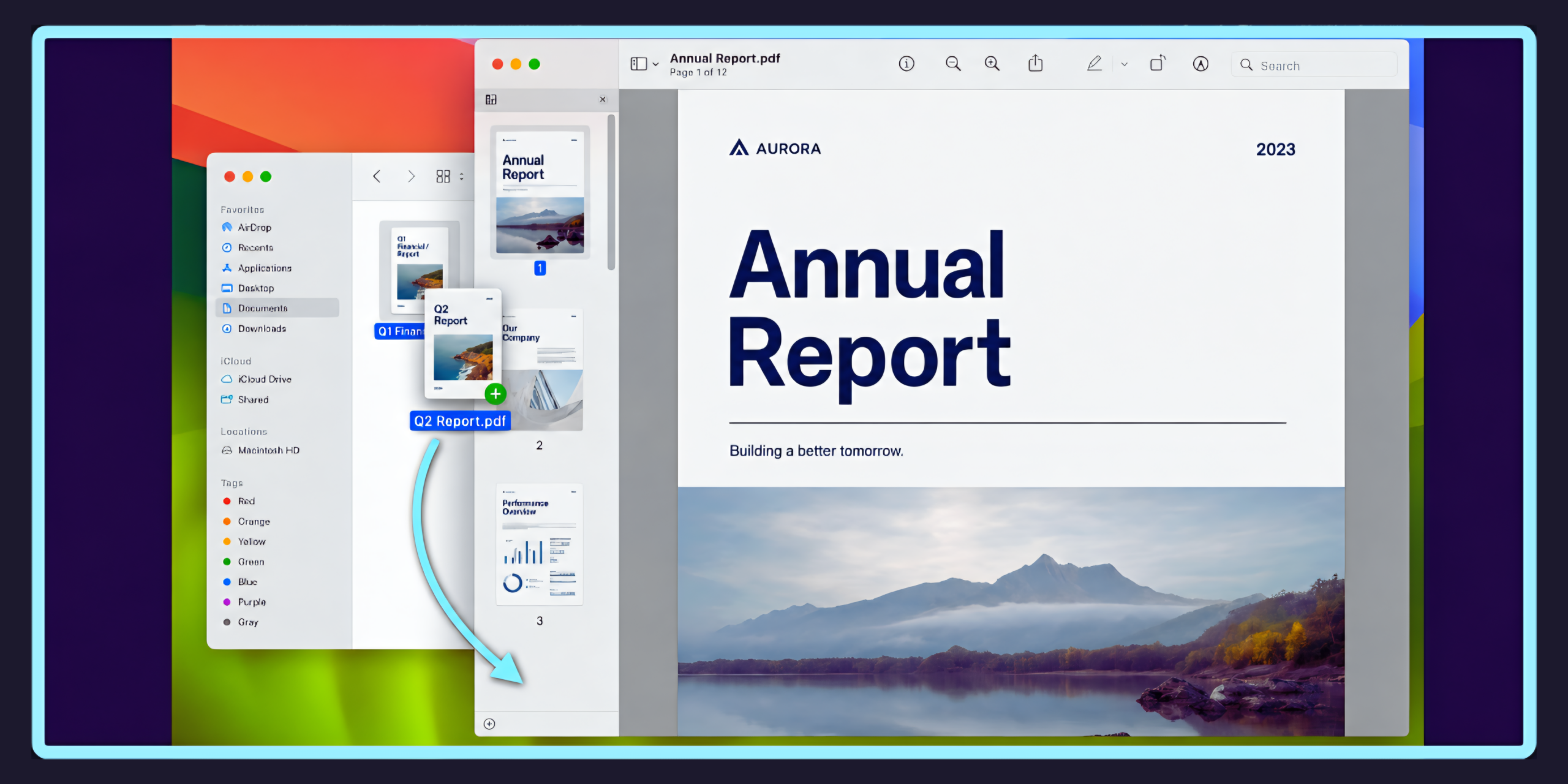Image resolution: width=1568 pixels, height=784 pixels.
Task: Zoom out of the PDF page
Action: tap(953, 64)
